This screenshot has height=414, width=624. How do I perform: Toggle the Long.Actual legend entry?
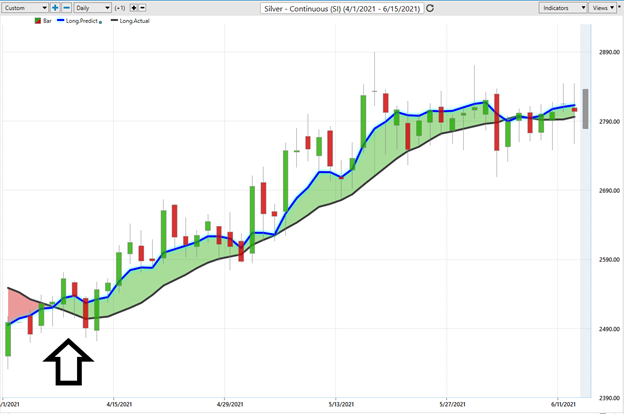[130, 20]
